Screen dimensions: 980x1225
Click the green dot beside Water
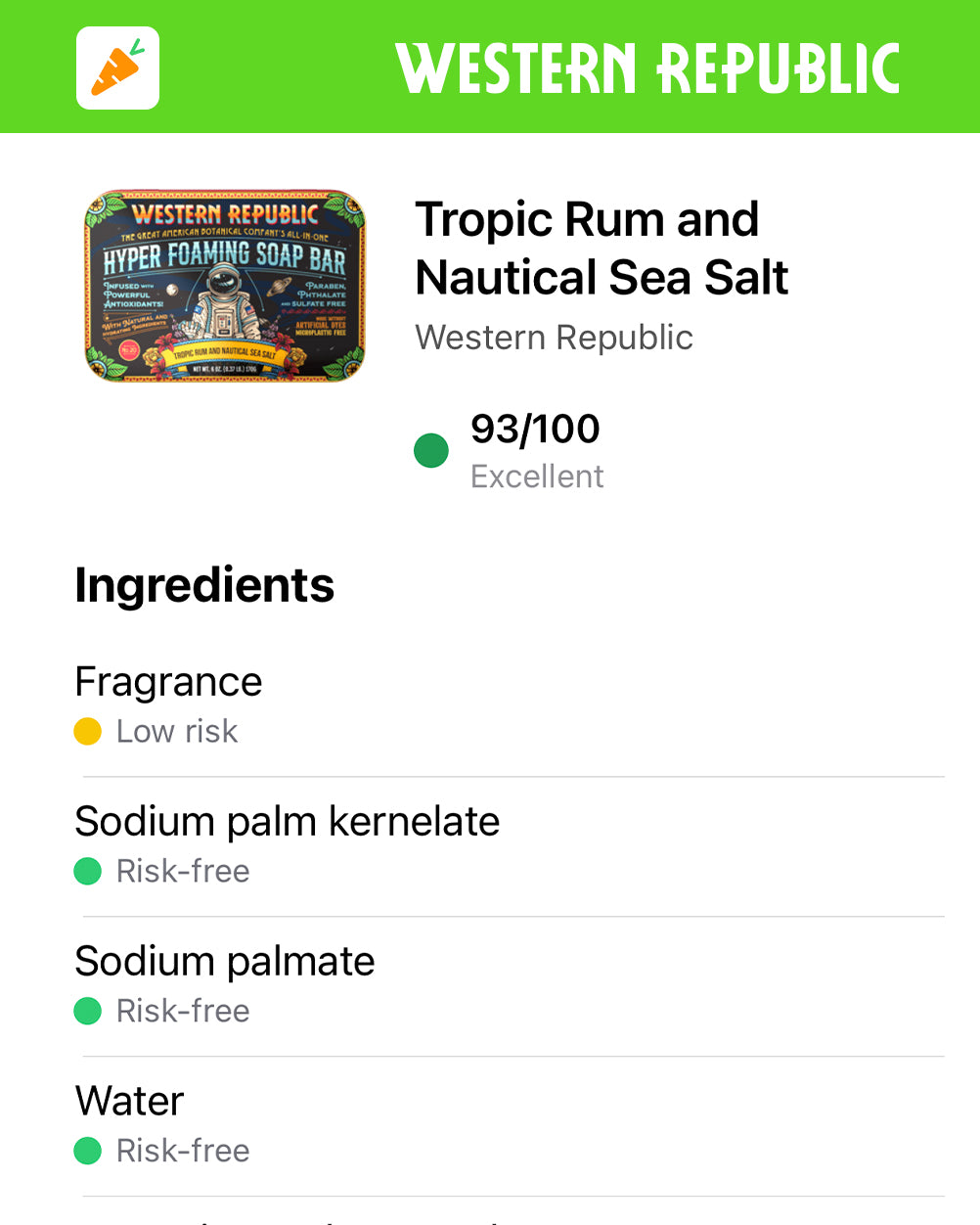tap(88, 1151)
